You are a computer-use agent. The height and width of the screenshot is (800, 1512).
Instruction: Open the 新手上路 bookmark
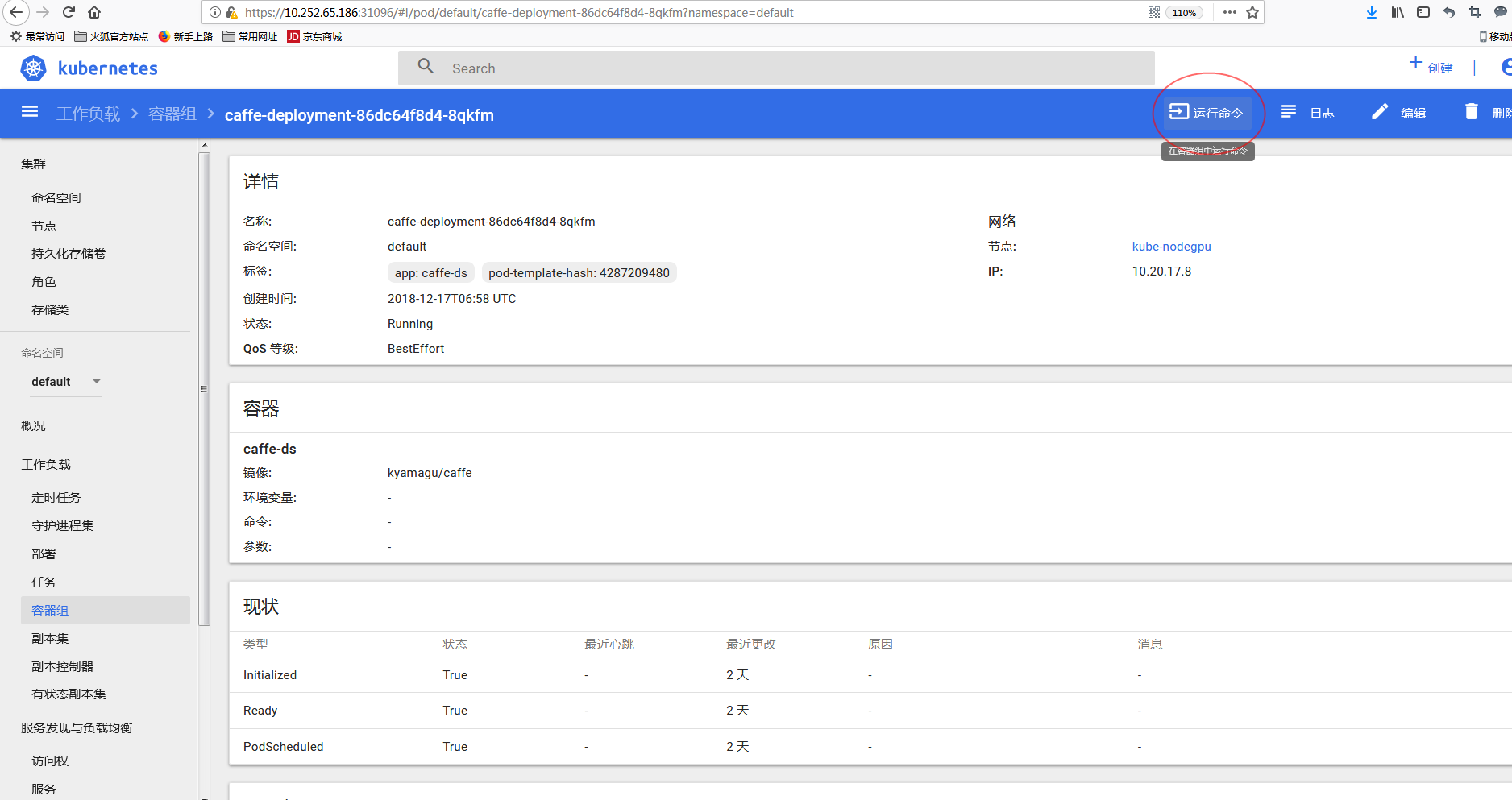(x=185, y=36)
